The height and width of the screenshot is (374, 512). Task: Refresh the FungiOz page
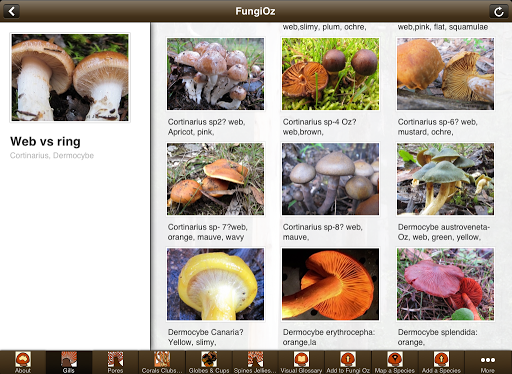[x=498, y=12]
